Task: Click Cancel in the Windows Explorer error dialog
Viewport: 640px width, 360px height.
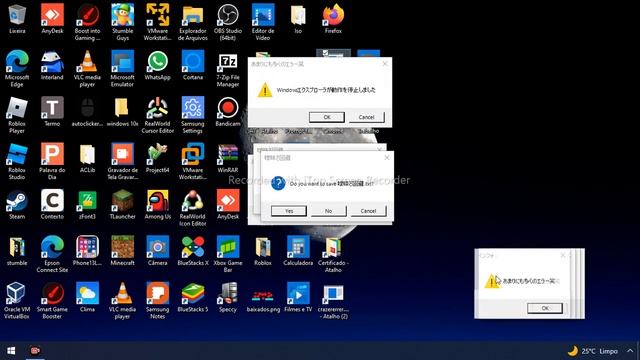Action: (367, 117)
